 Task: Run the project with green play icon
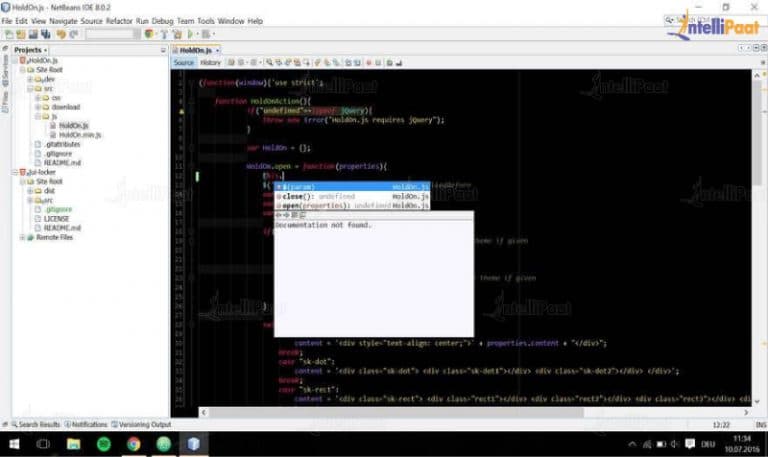[x=190, y=34]
